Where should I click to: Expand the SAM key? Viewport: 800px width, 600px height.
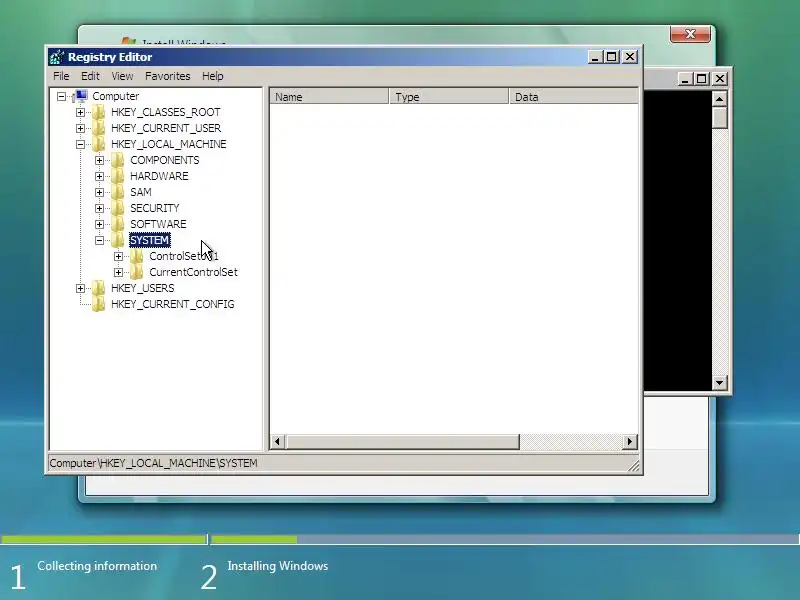coord(99,192)
